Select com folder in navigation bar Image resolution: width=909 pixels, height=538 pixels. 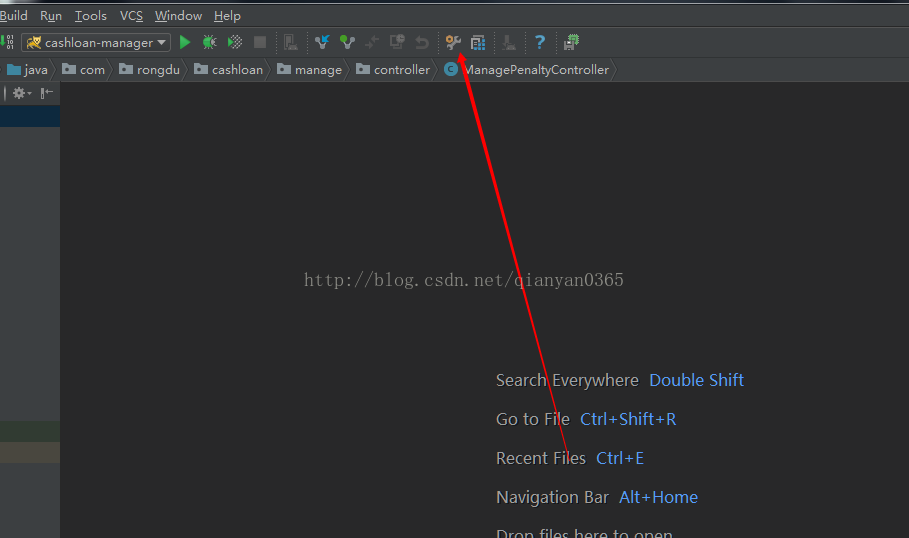pyautogui.click(x=83, y=70)
